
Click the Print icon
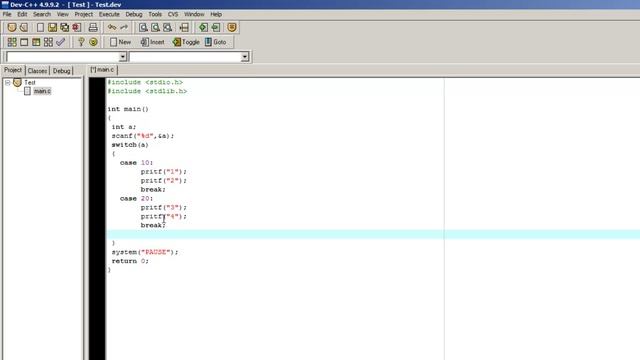[x=93, y=27]
